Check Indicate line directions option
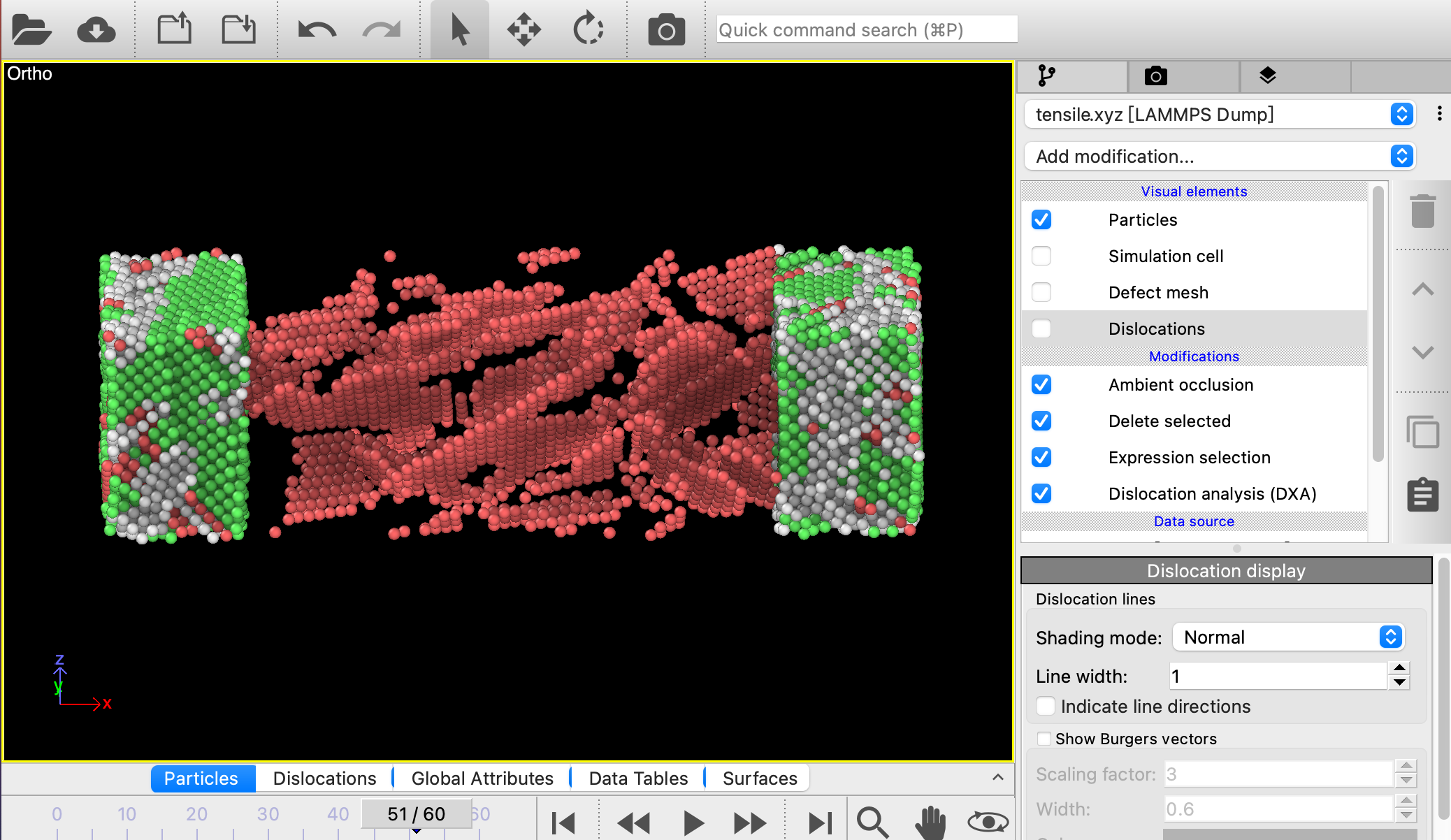The height and width of the screenshot is (840, 1451). pos(1046,707)
